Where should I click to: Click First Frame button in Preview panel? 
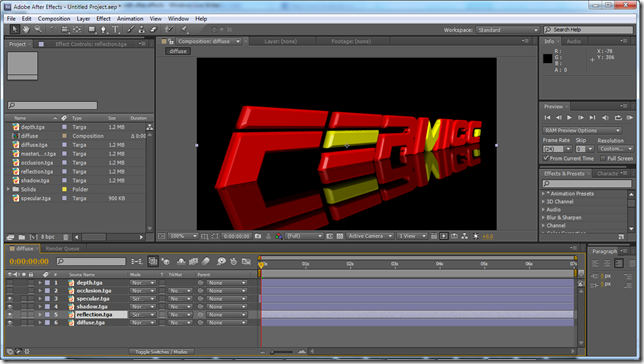coord(547,117)
